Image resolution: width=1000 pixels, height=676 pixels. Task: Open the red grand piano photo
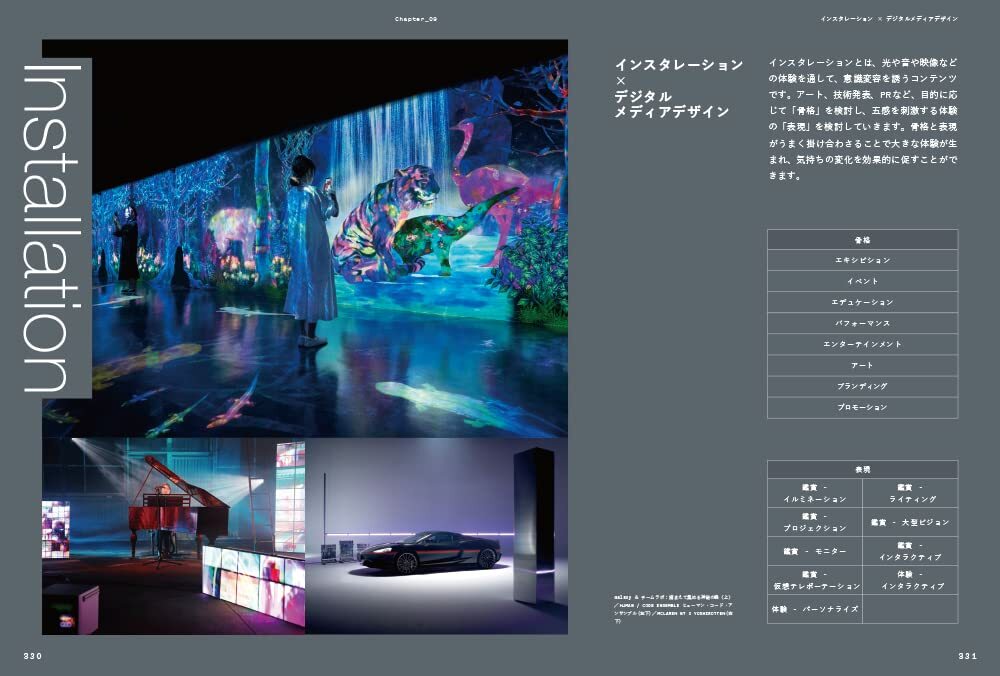pyautogui.click(x=173, y=535)
